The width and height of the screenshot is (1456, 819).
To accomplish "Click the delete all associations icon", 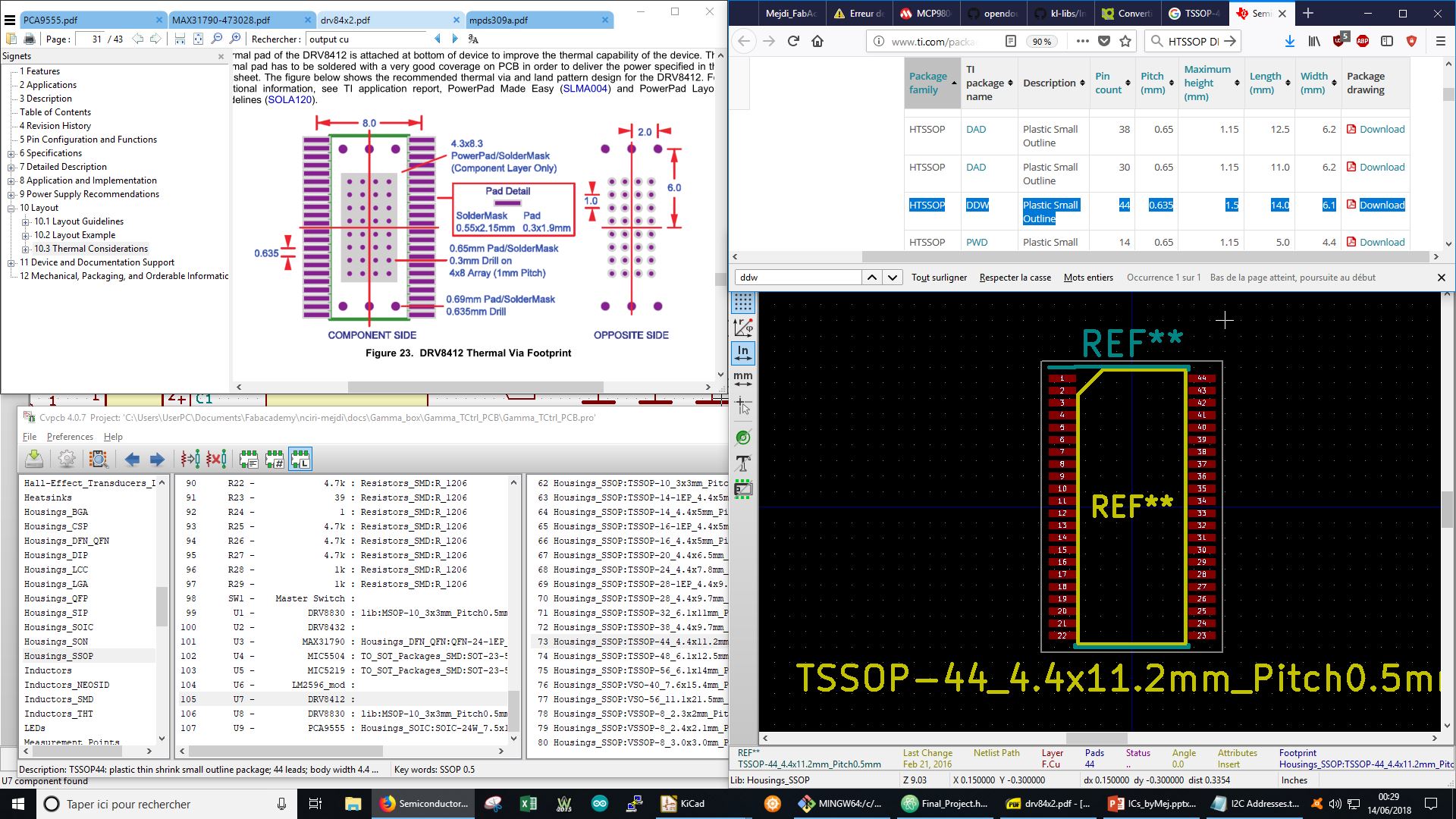I will point(216,459).
